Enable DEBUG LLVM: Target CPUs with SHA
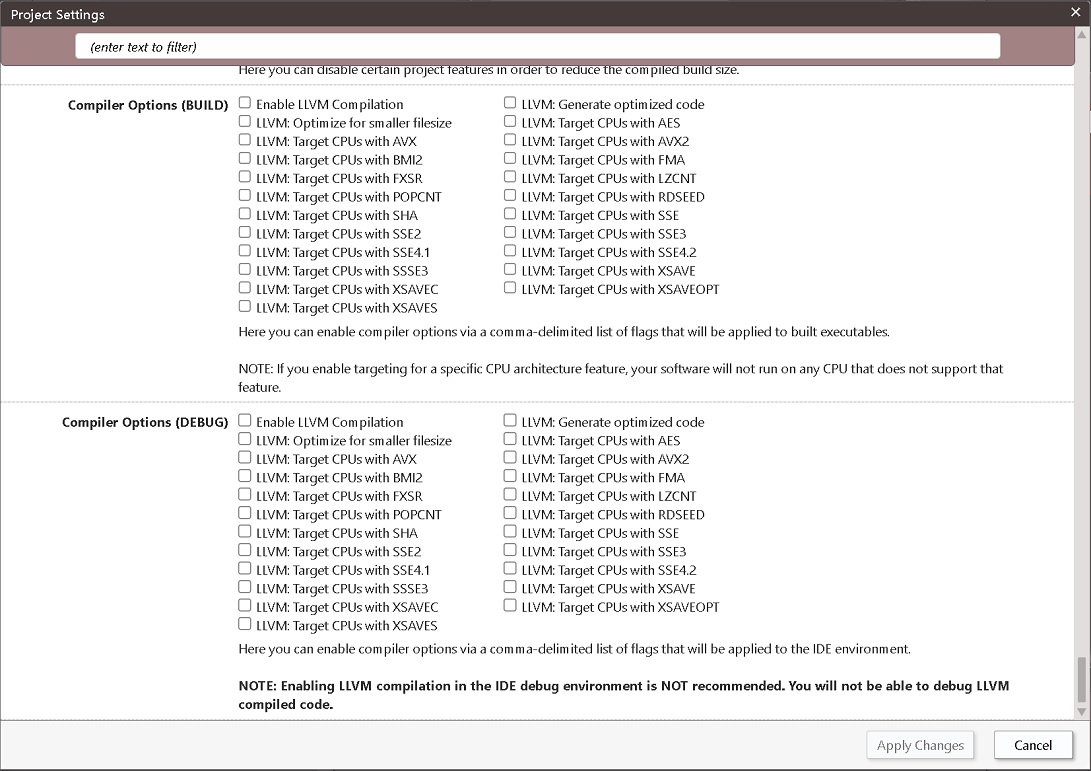 point(245,532)
